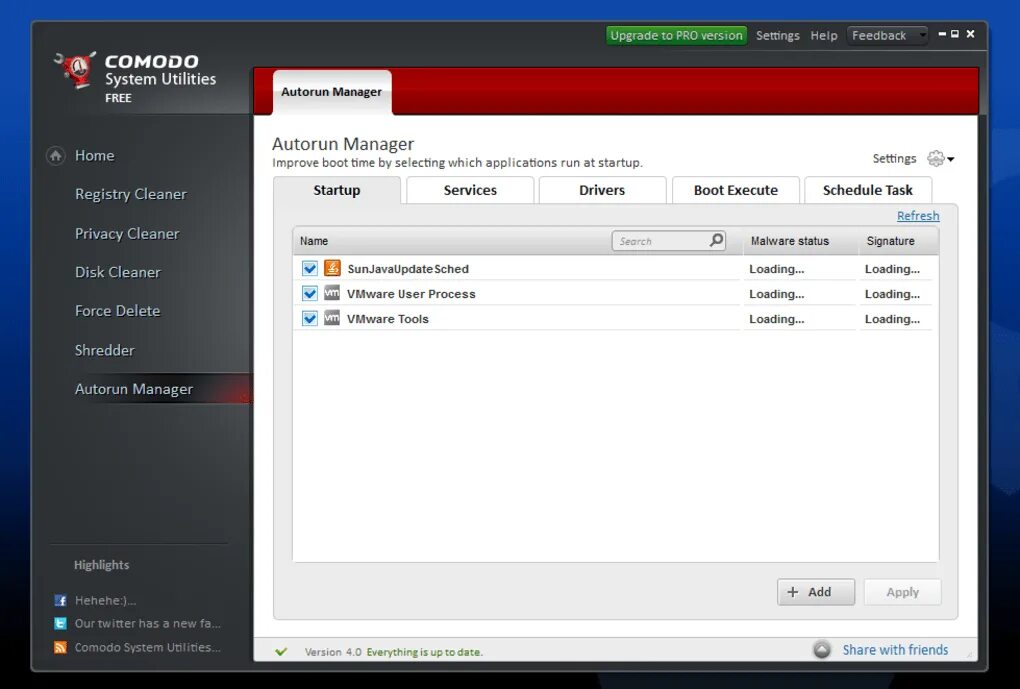The image size is (1020, 689).
Task: Open Disk Cleaner from the sidebar
Action: (118, 272)
